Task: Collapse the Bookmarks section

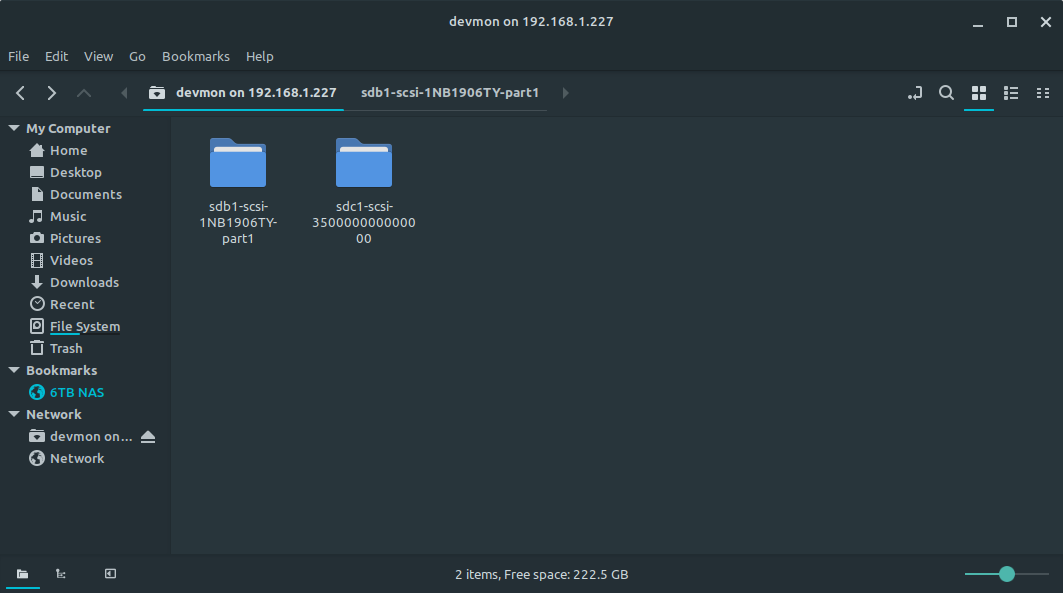Action: point(14,371)
